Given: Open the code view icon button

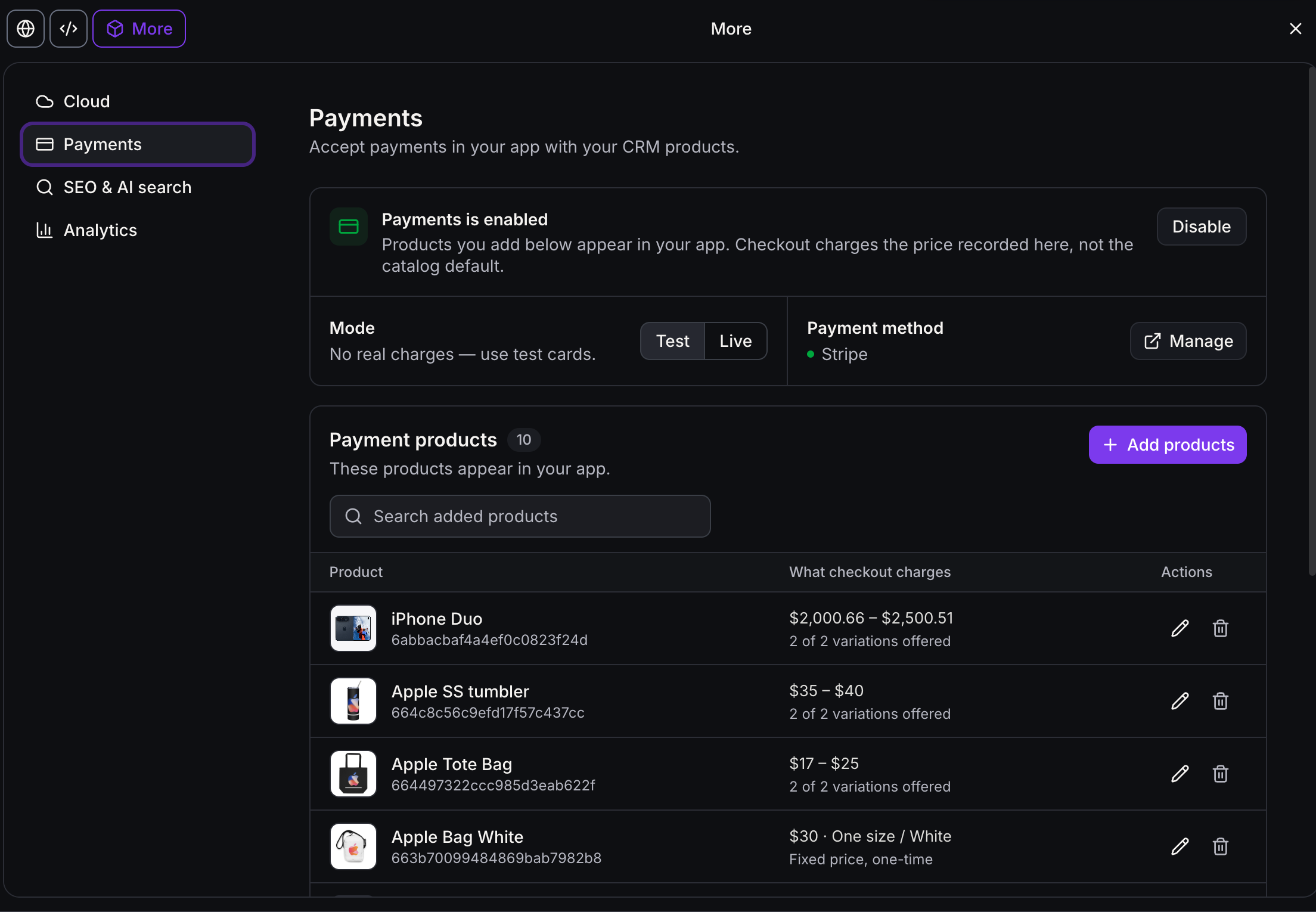Looking at the screenshot, I should pyautogui.click(x=69, y=29).
